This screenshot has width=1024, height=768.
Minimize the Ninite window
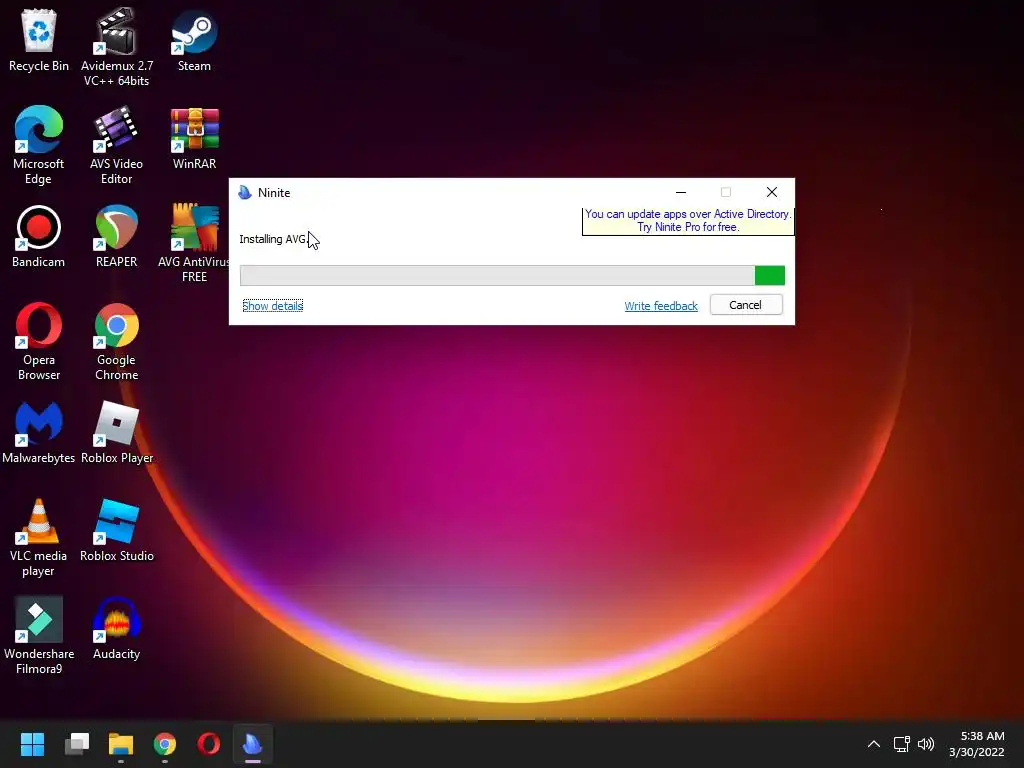pyautogui.click(x=680, y=193)
